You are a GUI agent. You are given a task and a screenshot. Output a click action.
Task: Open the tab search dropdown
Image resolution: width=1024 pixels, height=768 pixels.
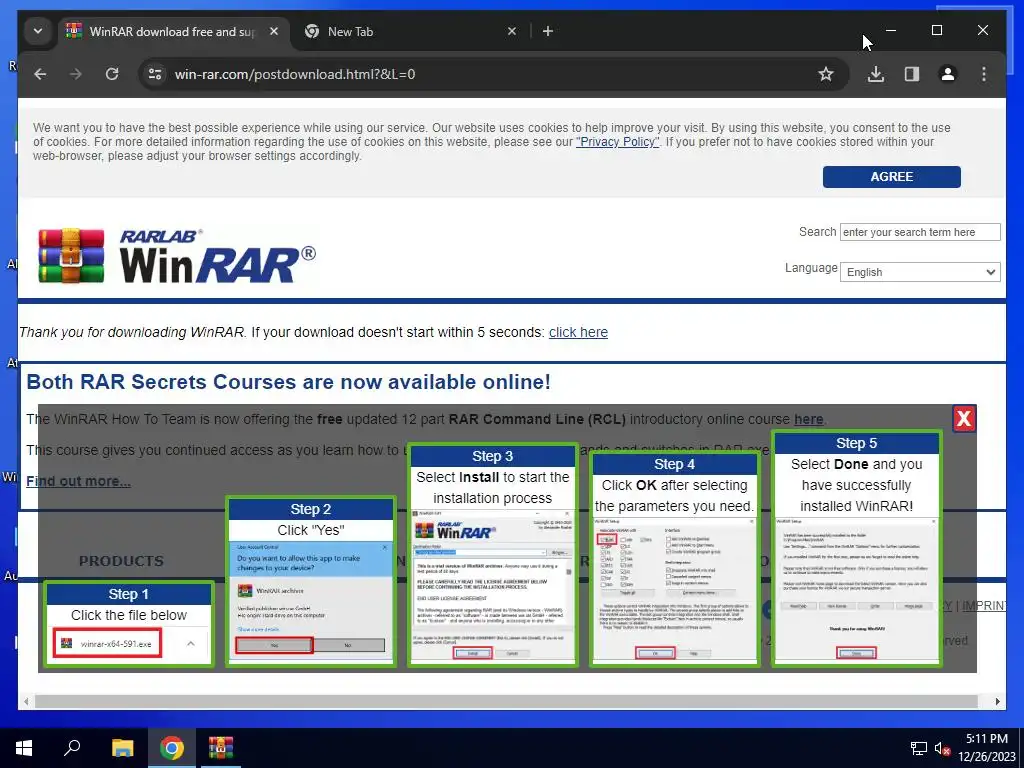click(38, 31)
